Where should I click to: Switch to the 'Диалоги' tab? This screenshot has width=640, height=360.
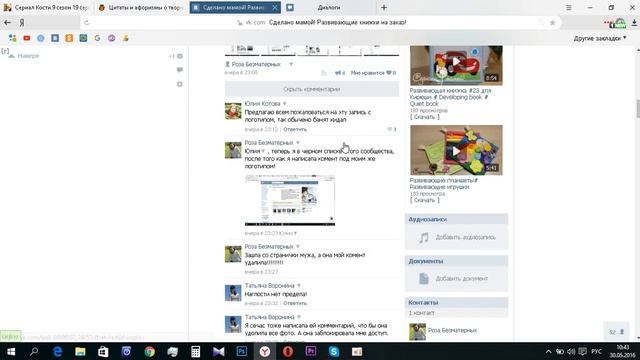[329, 7]
